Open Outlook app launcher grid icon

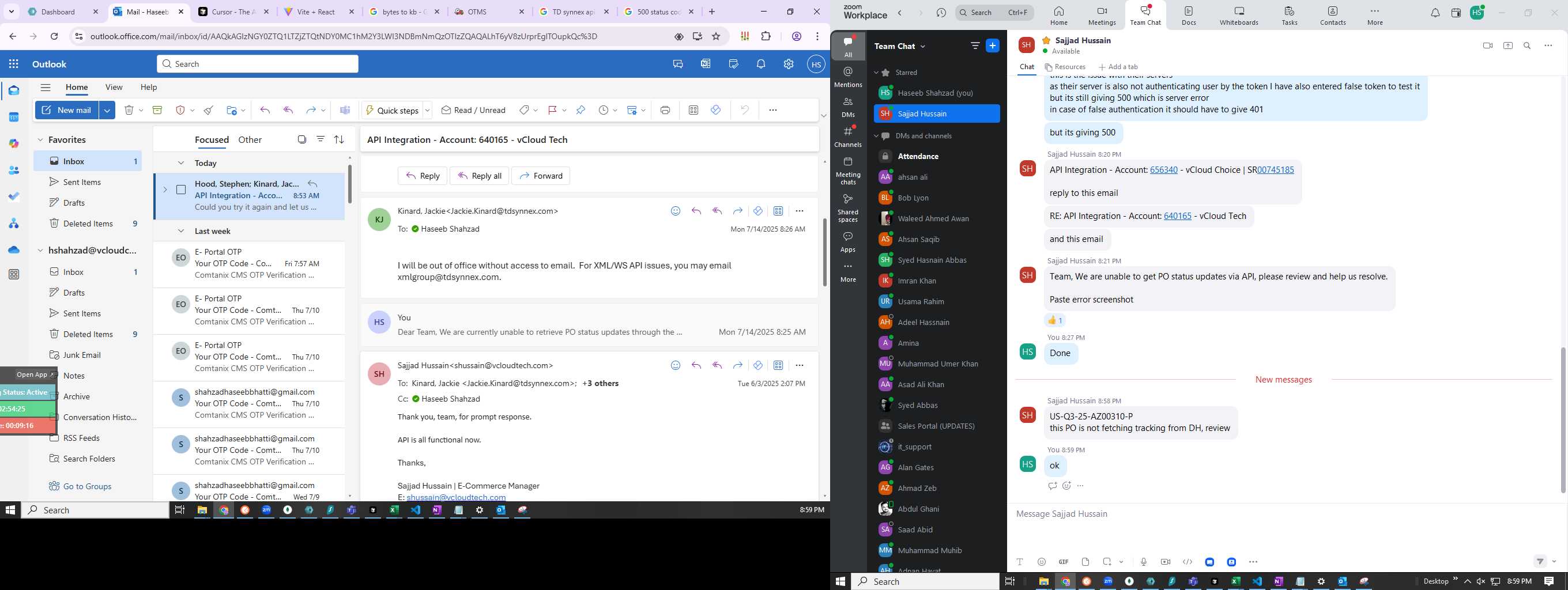[14, 64]
